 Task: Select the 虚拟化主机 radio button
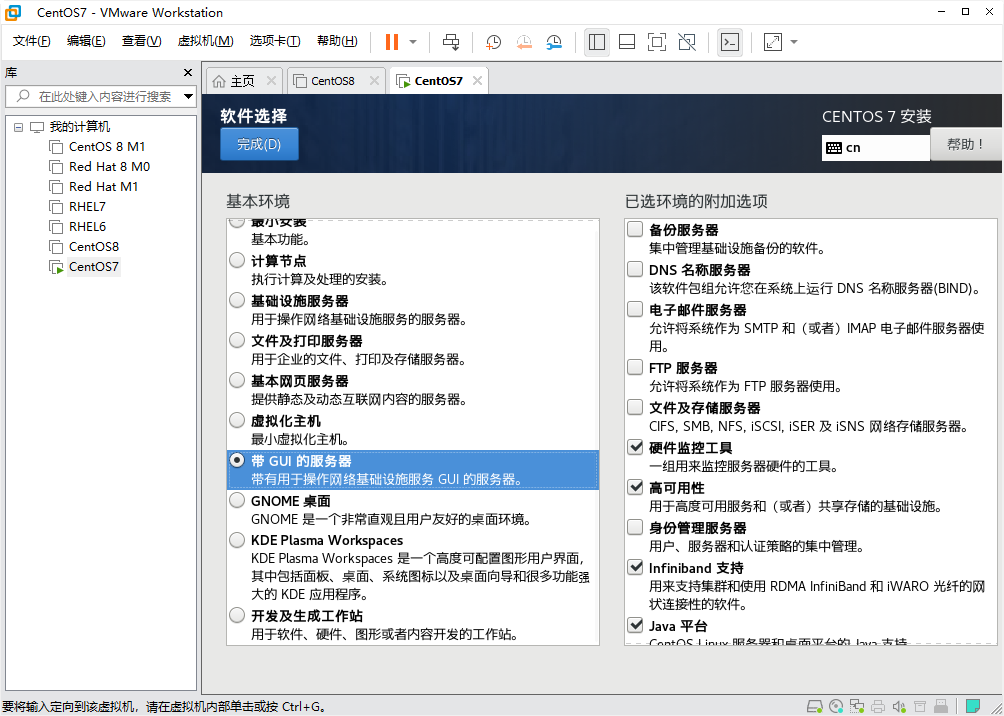coord(237,420)
